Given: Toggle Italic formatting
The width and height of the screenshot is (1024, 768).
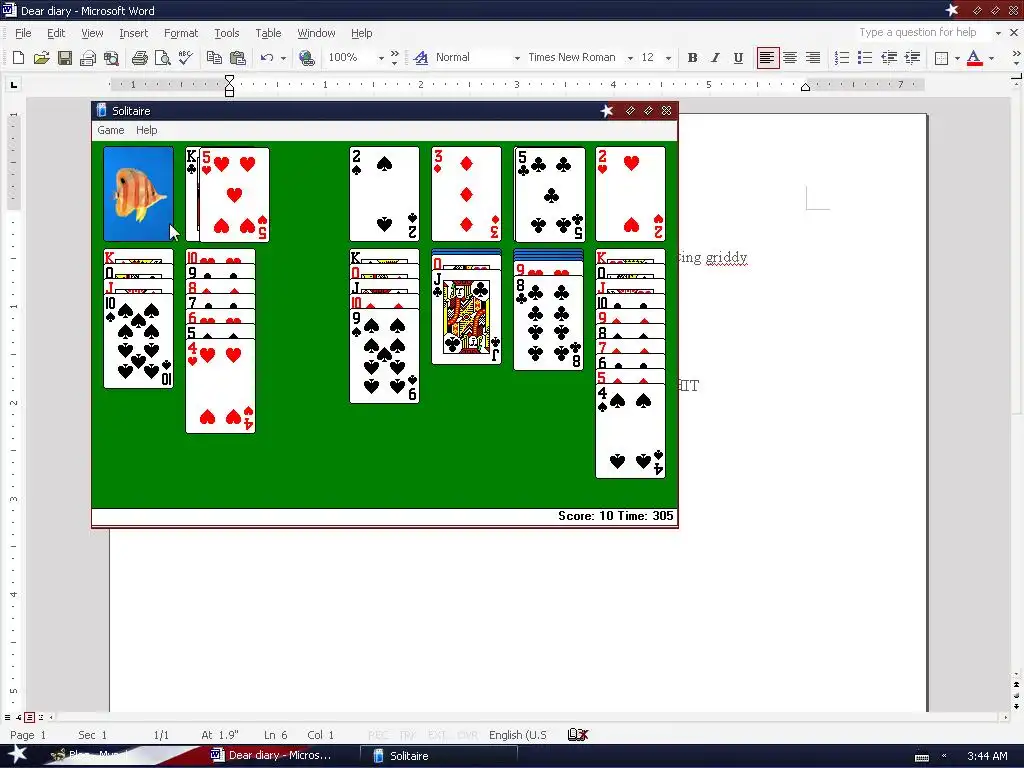Looking at the screenshot, I should tap(715, 58).
